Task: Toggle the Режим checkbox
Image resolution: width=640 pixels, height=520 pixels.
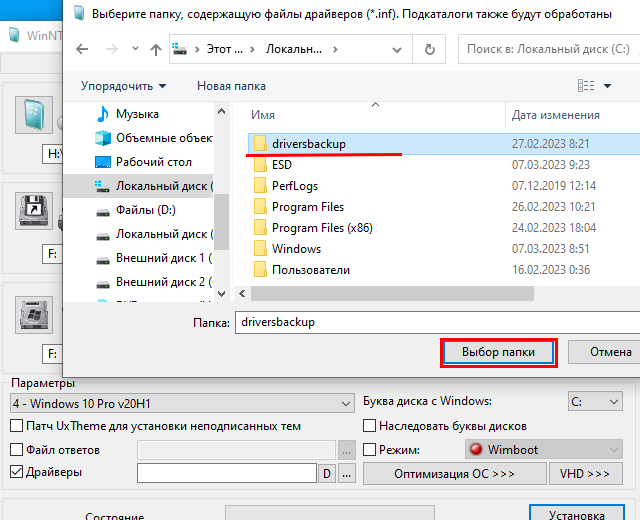Action: coord(369,449)
